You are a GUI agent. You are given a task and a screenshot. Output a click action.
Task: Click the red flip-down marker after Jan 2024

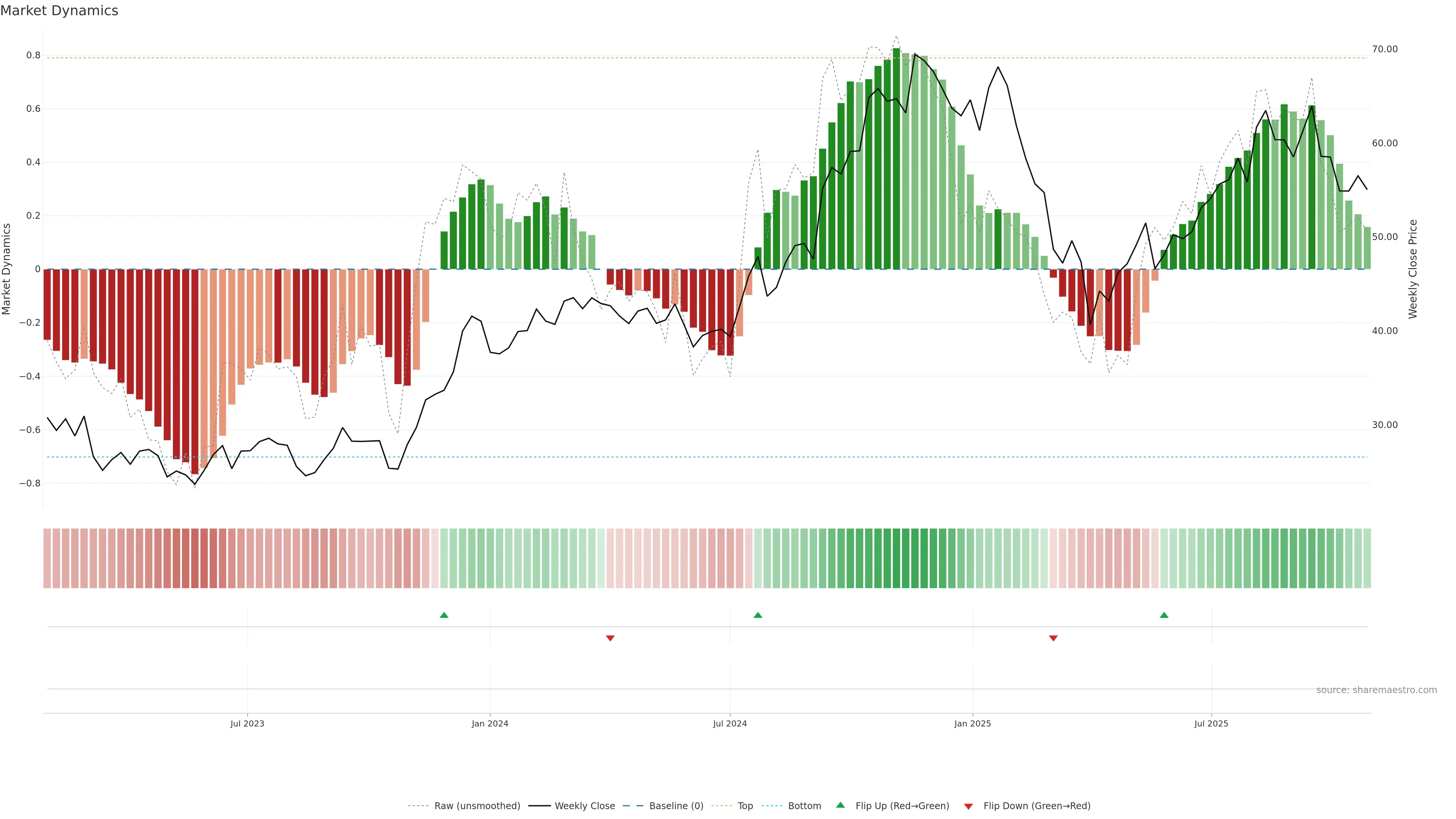tap(610, 638)
